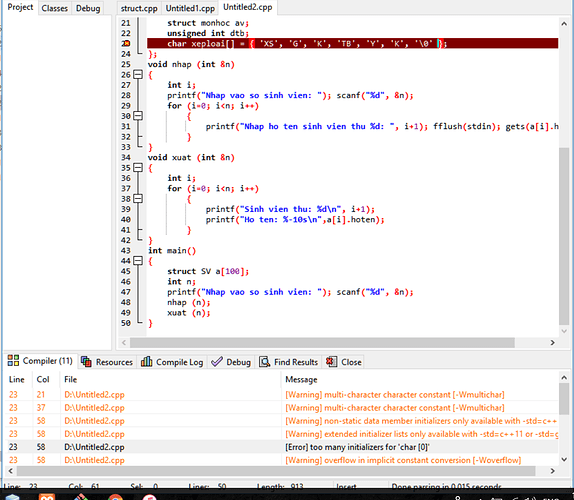The height and width of the screenshot is (500, 574).
Task: Click the code editor vertical scrollbar down arrow
Action: [564, 331]
